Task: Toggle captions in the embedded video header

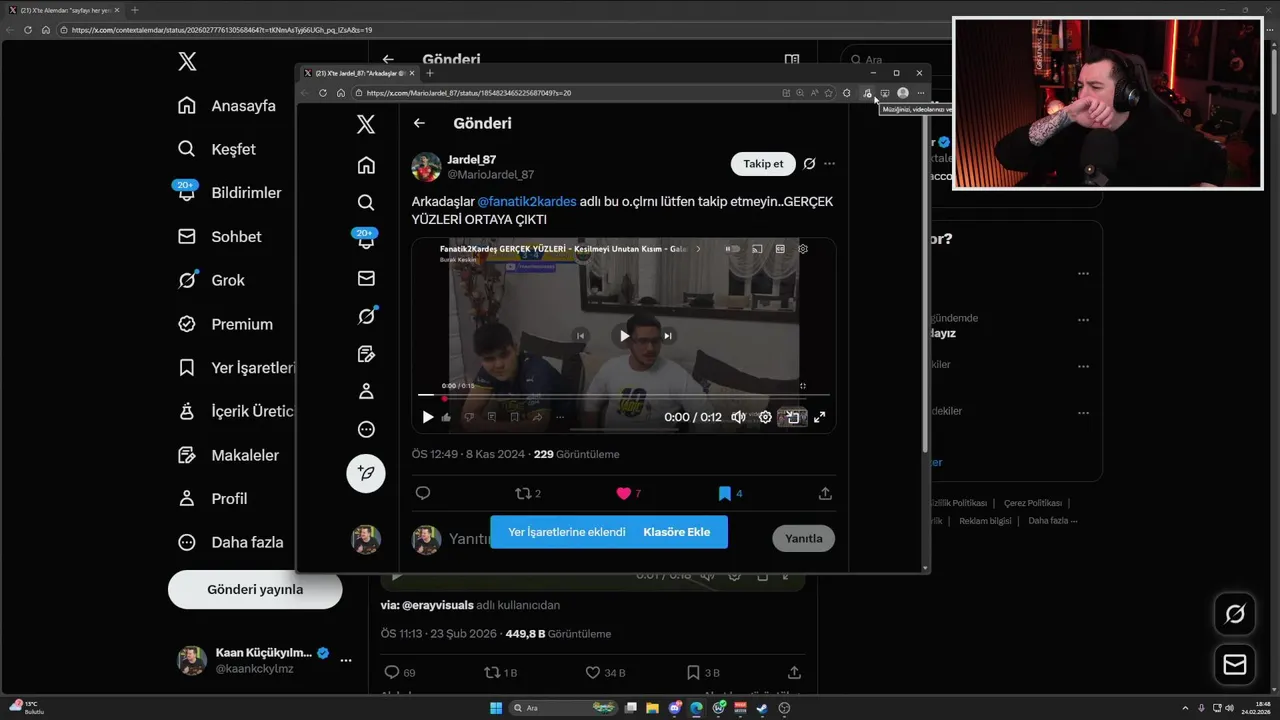Action: (780, 249)
